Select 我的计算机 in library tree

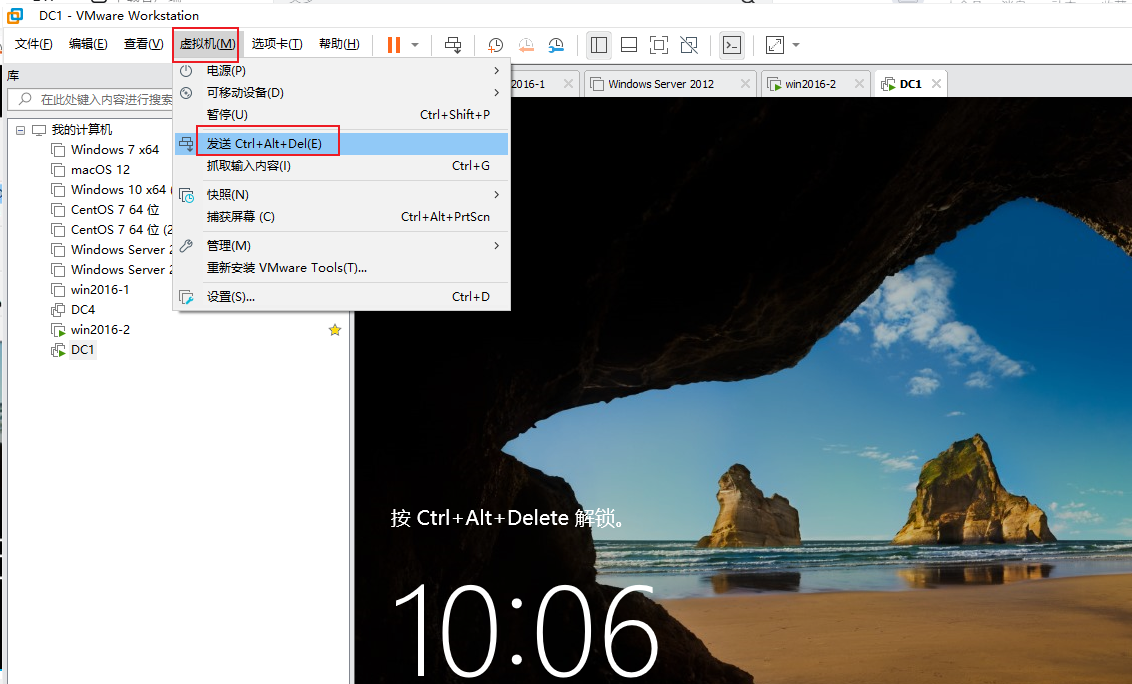coord(82,130)
